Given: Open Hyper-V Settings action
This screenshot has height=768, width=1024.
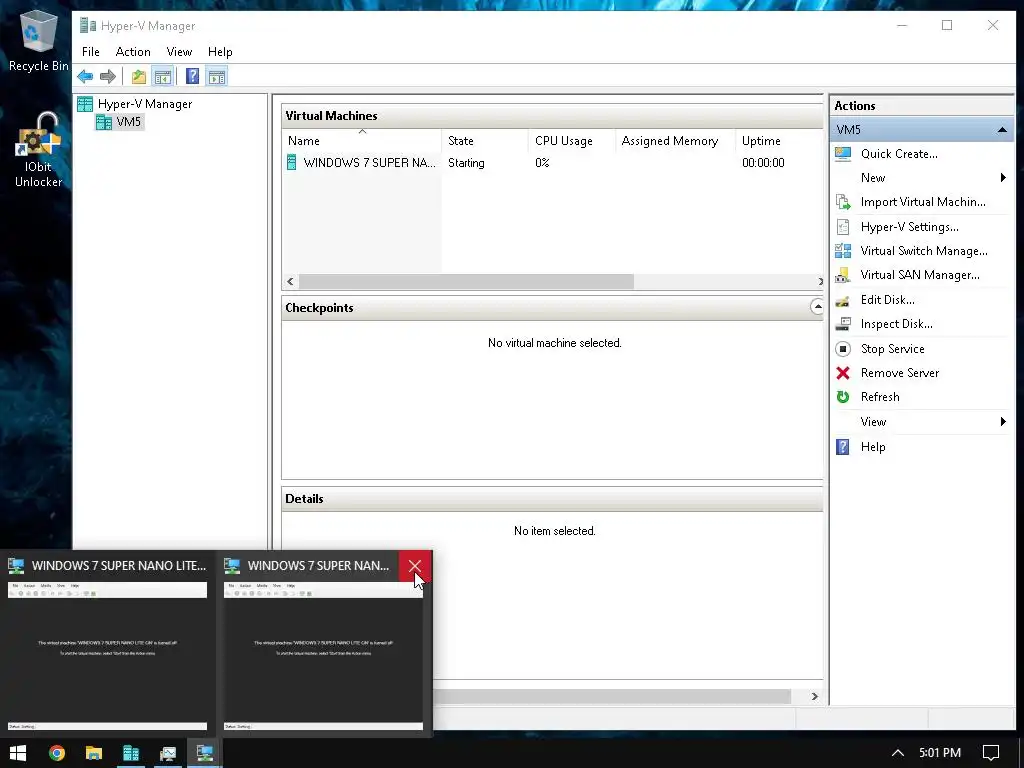Looking at the screenshot, I should pos(921,227).
